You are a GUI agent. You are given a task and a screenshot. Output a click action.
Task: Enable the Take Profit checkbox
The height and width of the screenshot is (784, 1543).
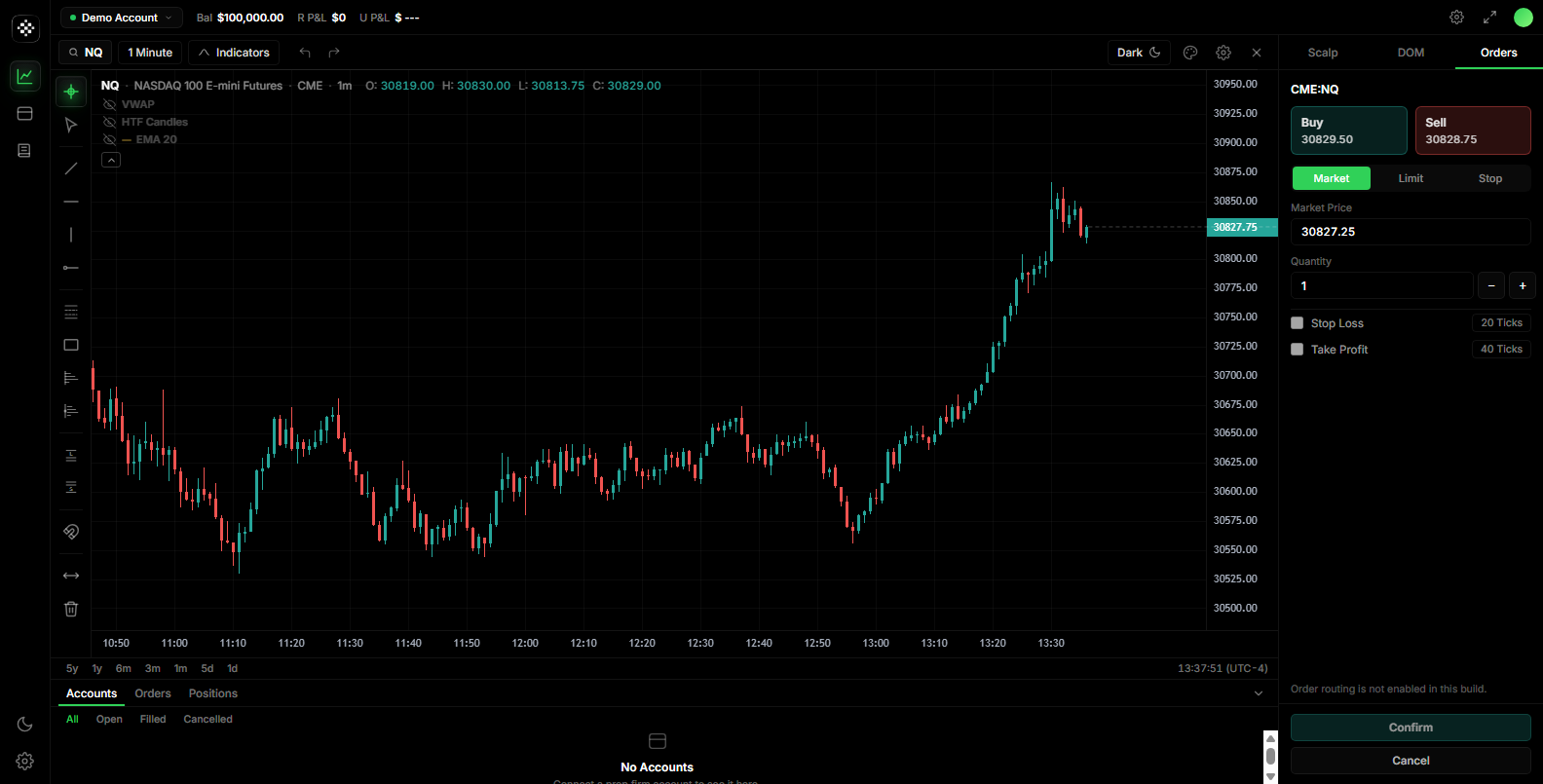[1298, 350]
